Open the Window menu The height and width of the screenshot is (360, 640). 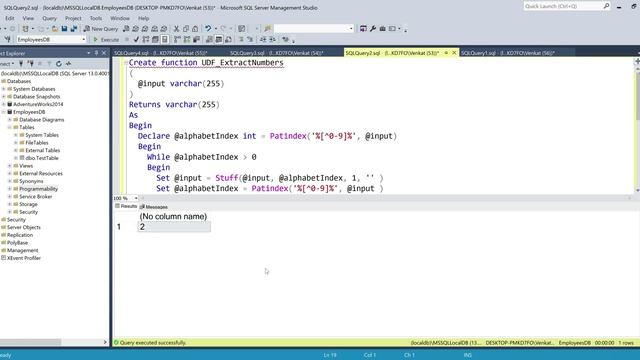120,18
